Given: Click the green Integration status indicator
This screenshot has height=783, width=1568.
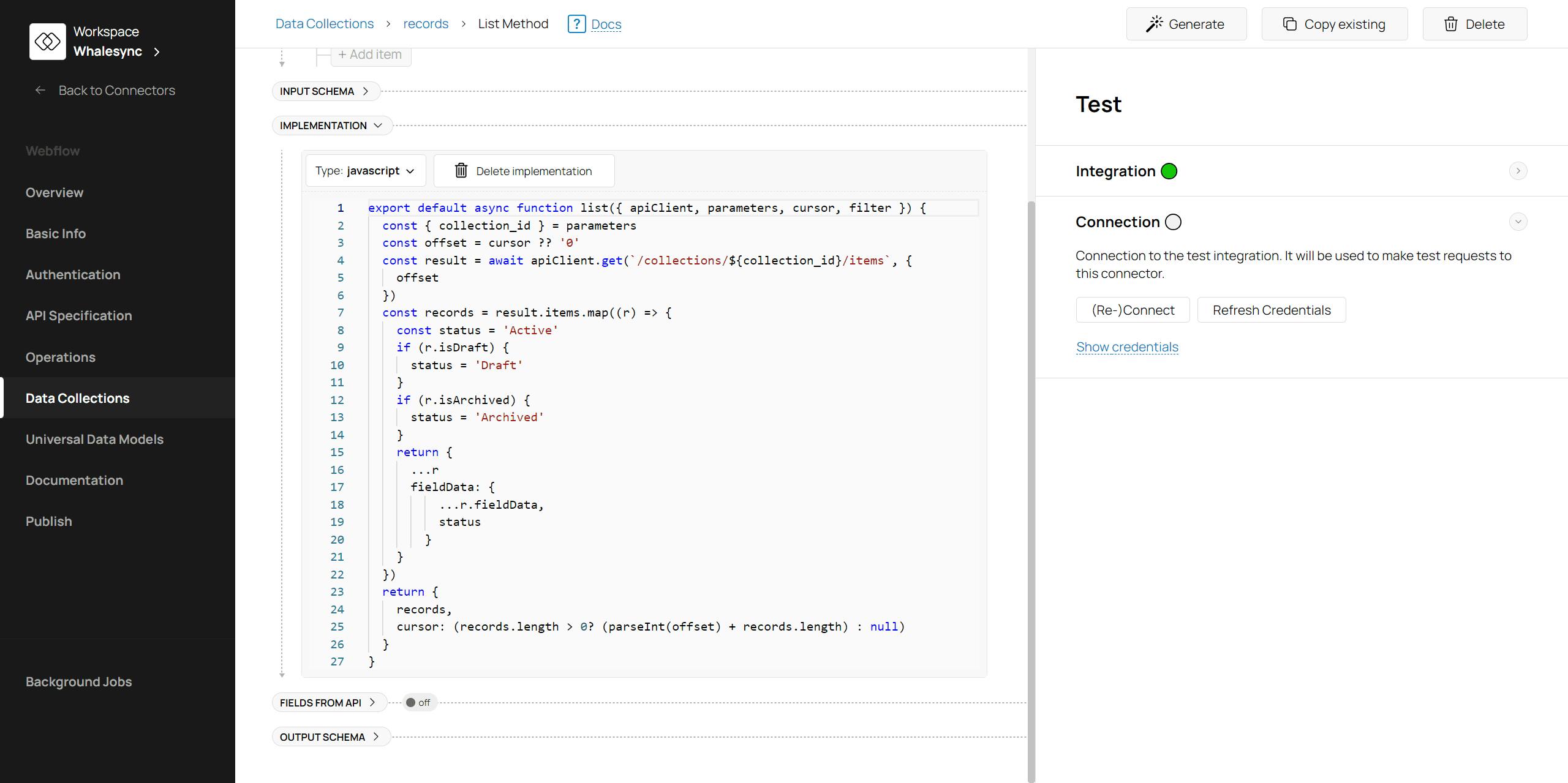Looking at the screenshot, I should coord(1169,171).
